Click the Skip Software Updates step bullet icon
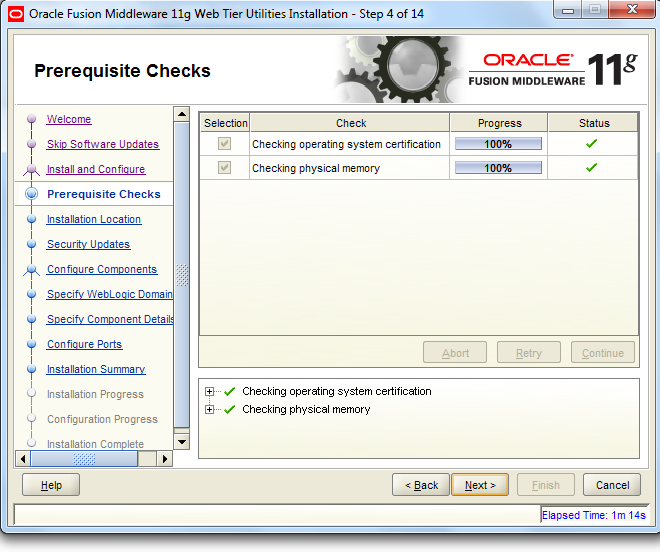 click(x=32, y=144)
